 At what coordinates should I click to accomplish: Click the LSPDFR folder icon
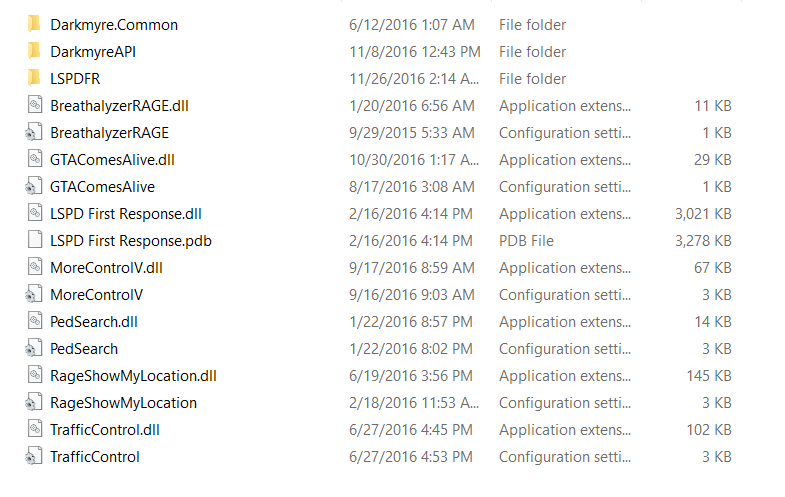(34, 78)
